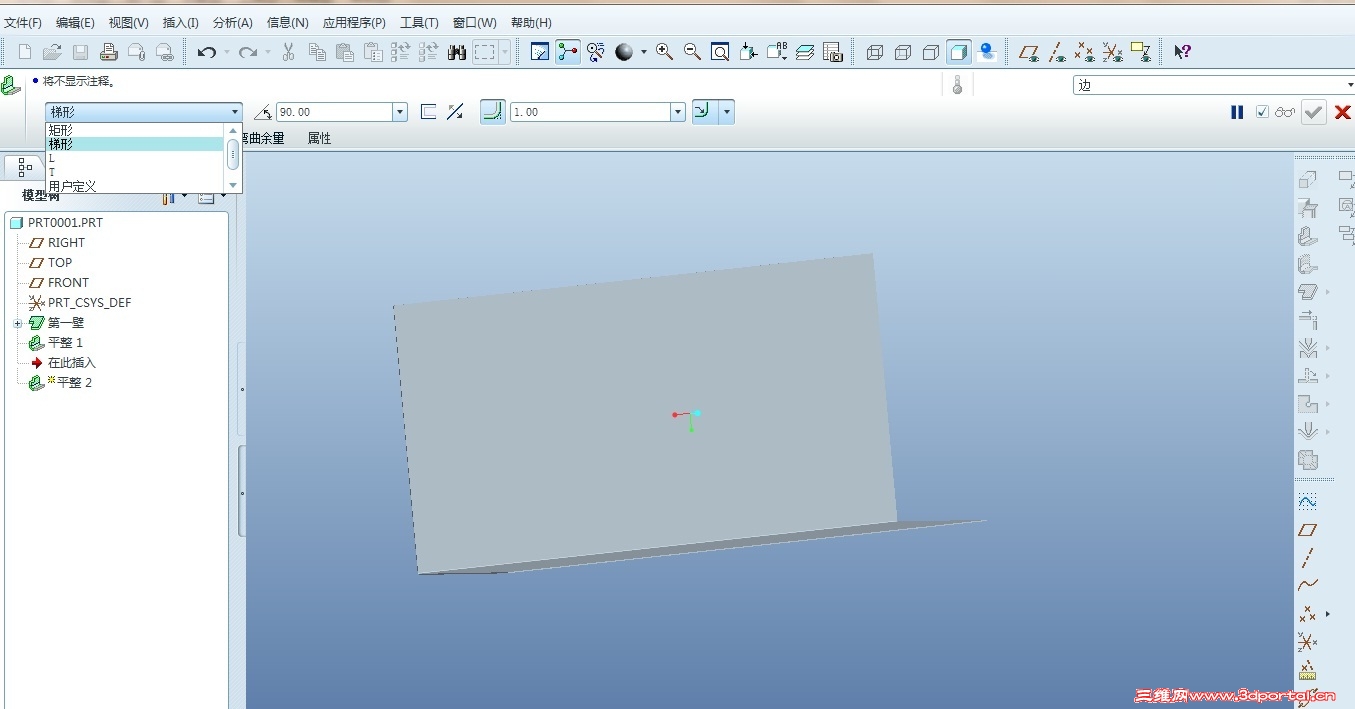Repaint the screen
The image size is (1355, 709).
click(x=540, y=52)
